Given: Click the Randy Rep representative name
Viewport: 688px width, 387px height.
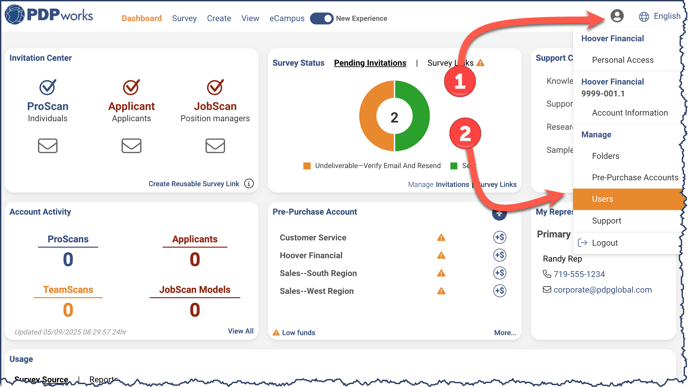Looking at the screenshot, I should [x=562, y=258].
